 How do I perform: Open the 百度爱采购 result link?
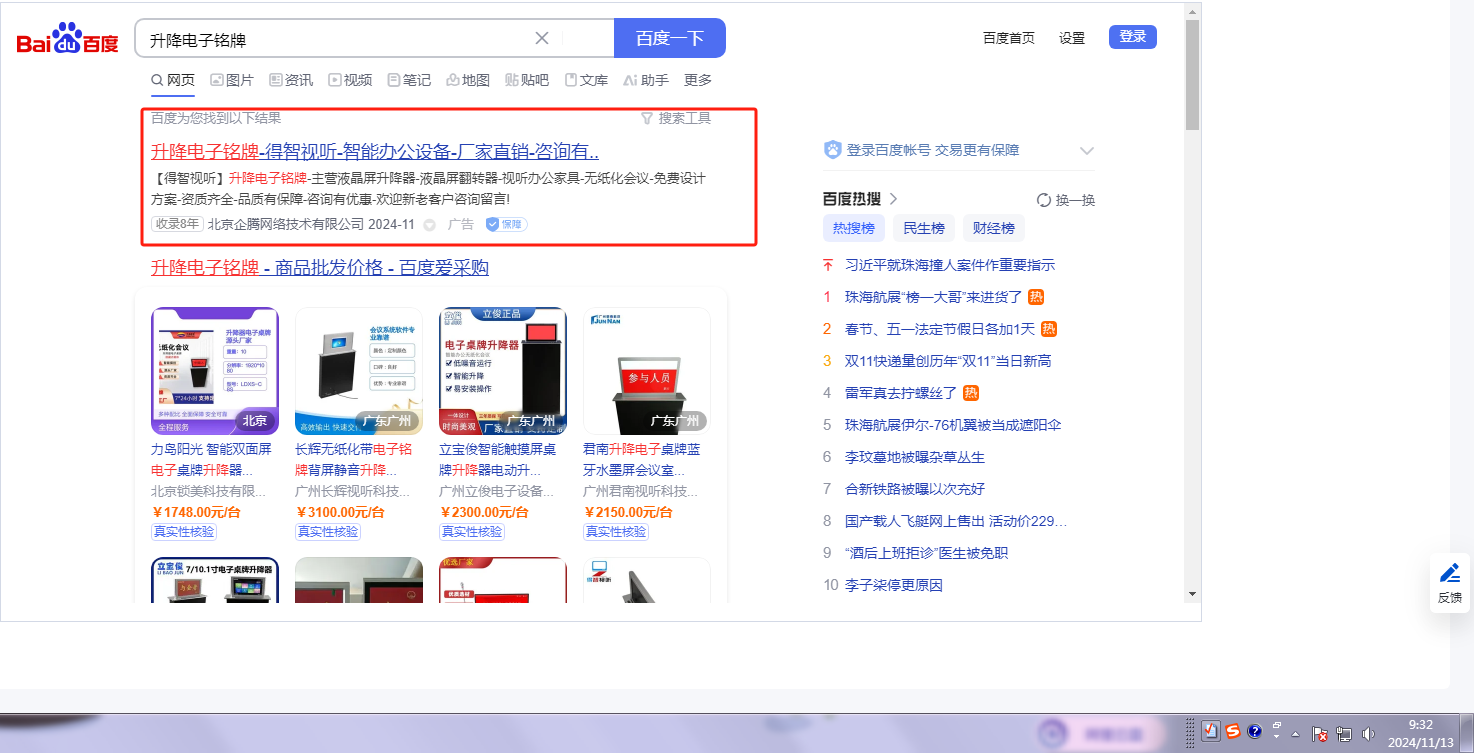[x=320, y=268]
